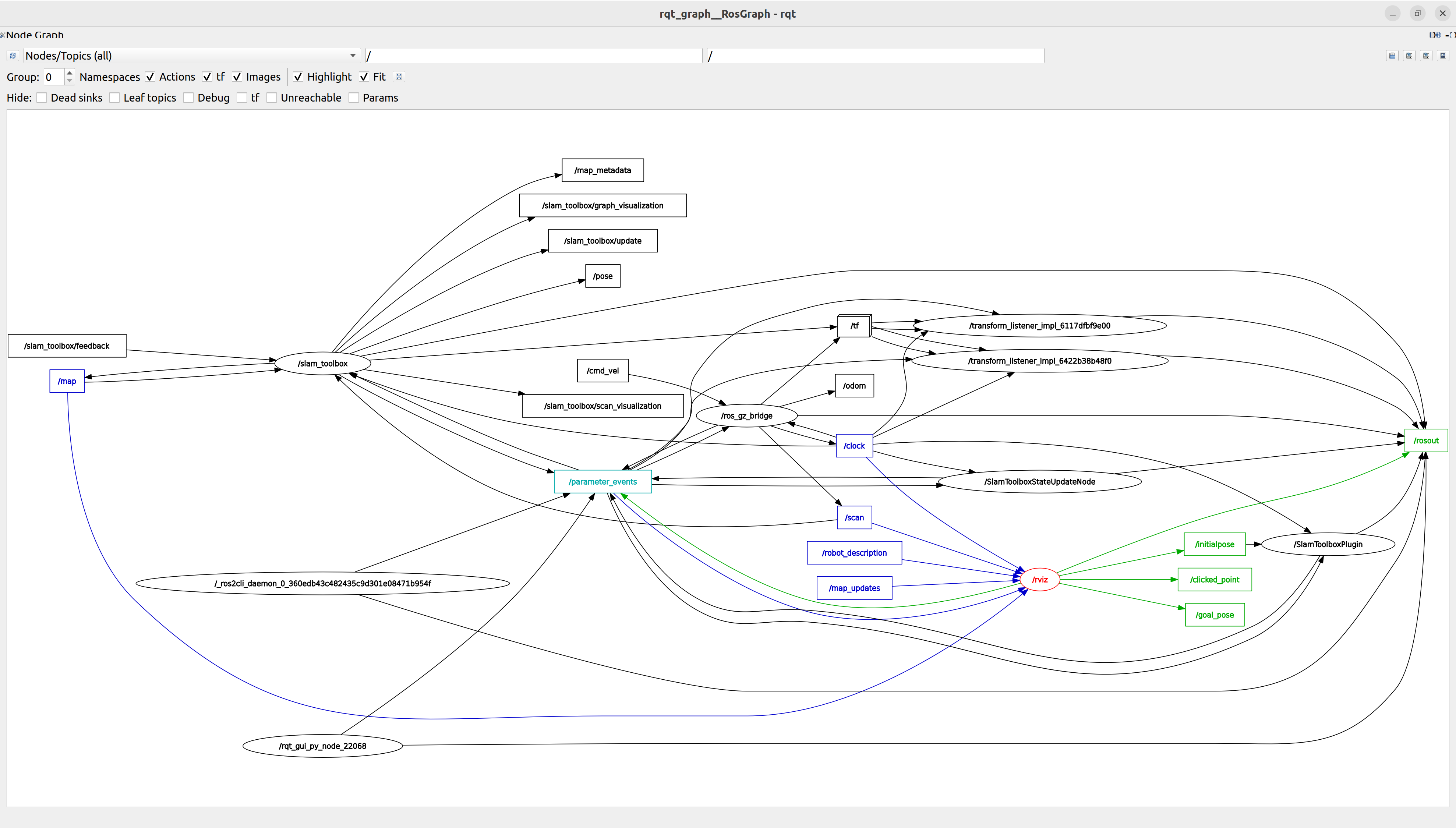The image size is (1456, 828).
Task: Uncheck the Fit checkbox
Action: [x=364, y=77]
